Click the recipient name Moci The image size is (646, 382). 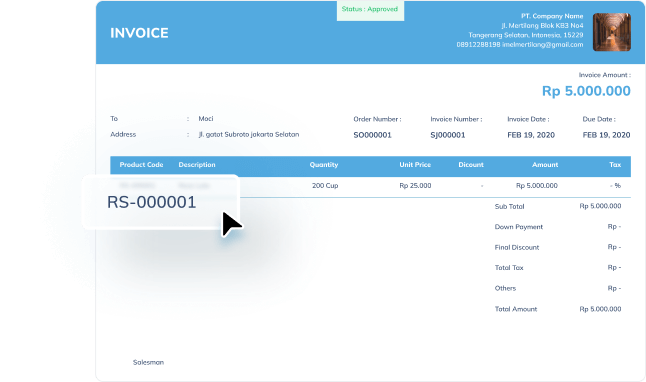pyautogui.click(x=206, y=119)
